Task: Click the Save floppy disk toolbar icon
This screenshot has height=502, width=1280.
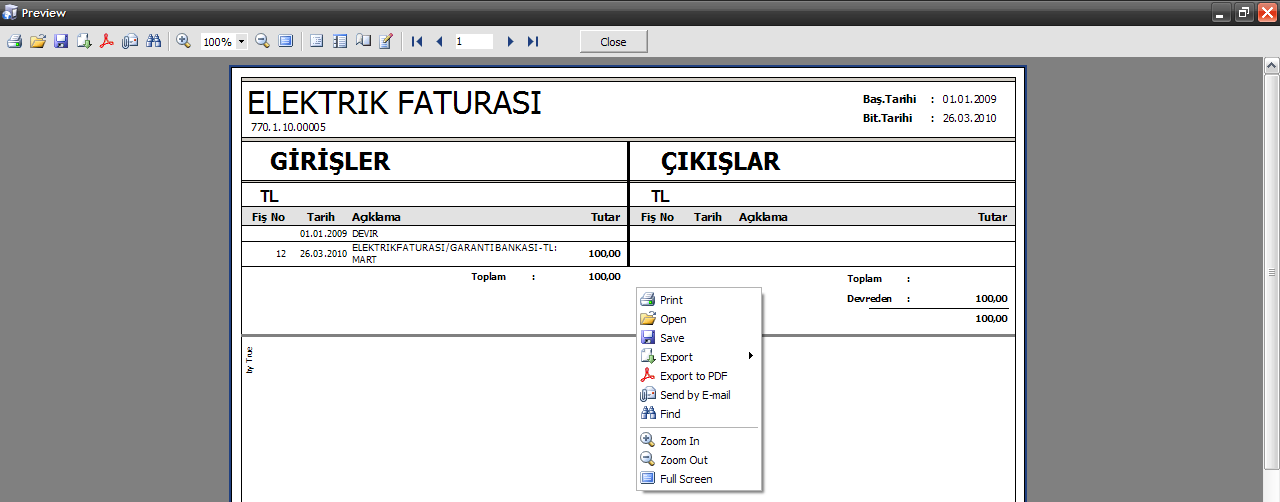Action: (x=61, y=41)
